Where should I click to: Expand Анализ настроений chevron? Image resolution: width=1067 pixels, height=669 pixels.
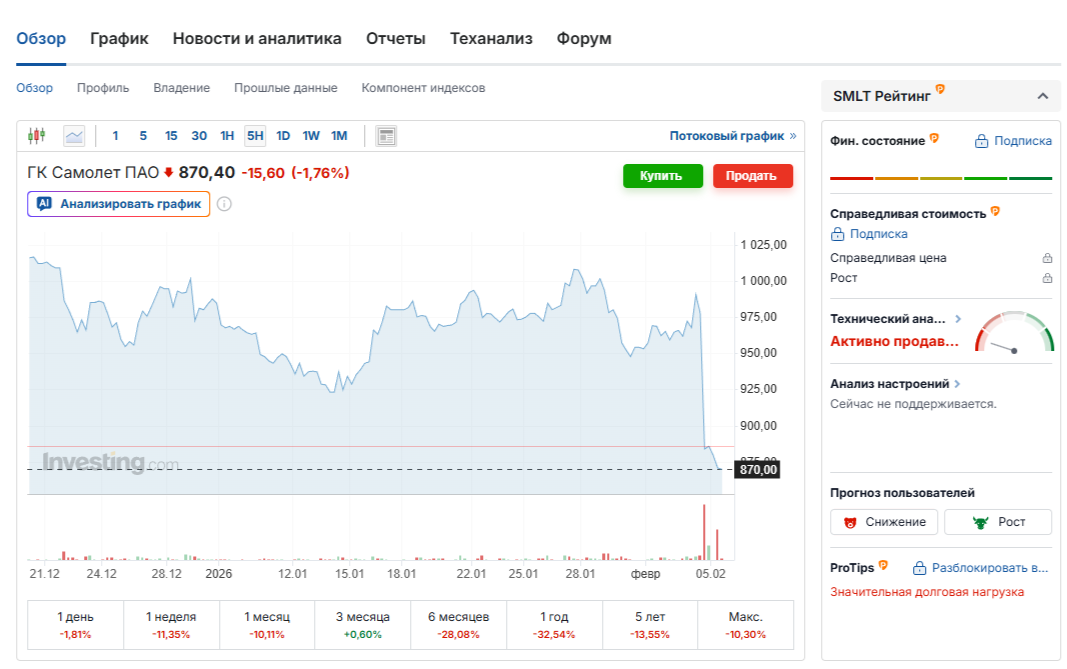[957, 384]
